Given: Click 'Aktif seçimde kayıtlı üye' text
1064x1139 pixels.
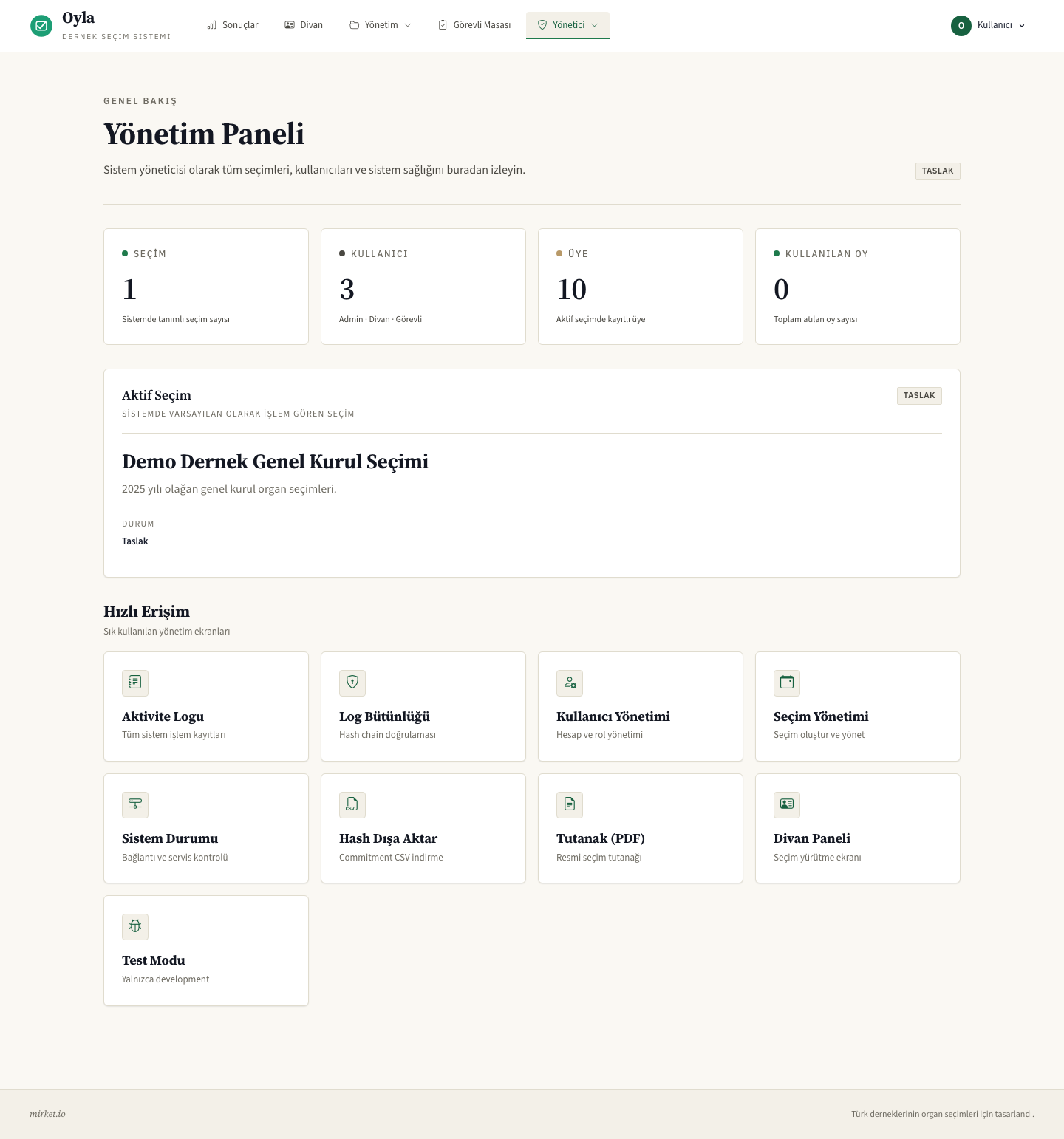Looking at the screenshot, I should [601, 319].
